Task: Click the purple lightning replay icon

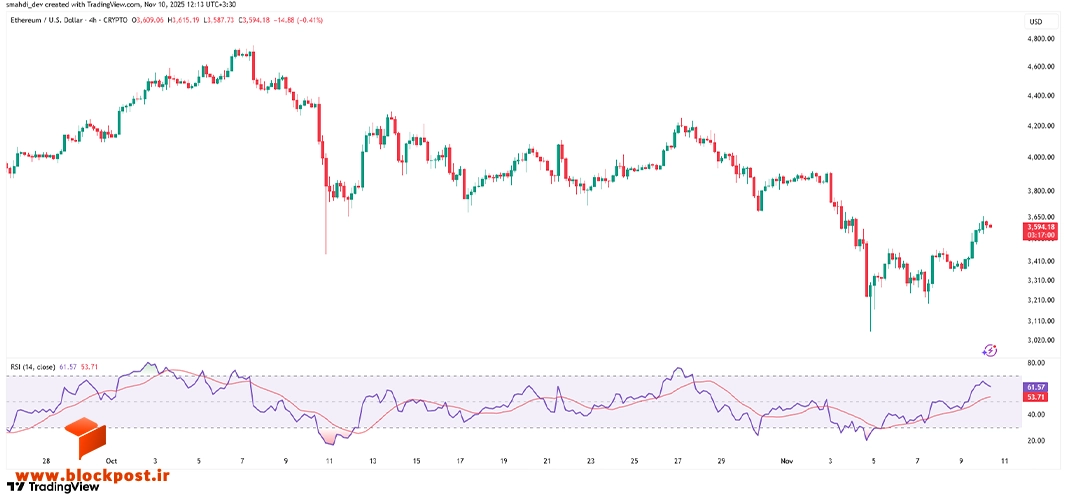Action: pos(990,350)
